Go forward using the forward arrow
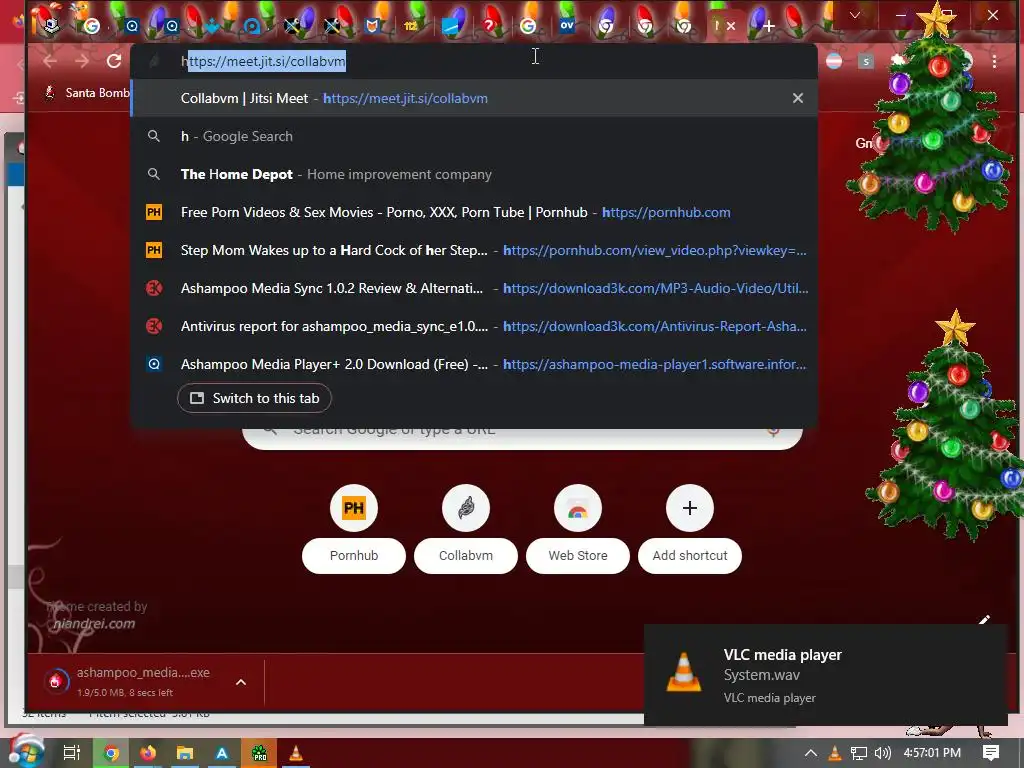 coord(82,61)
